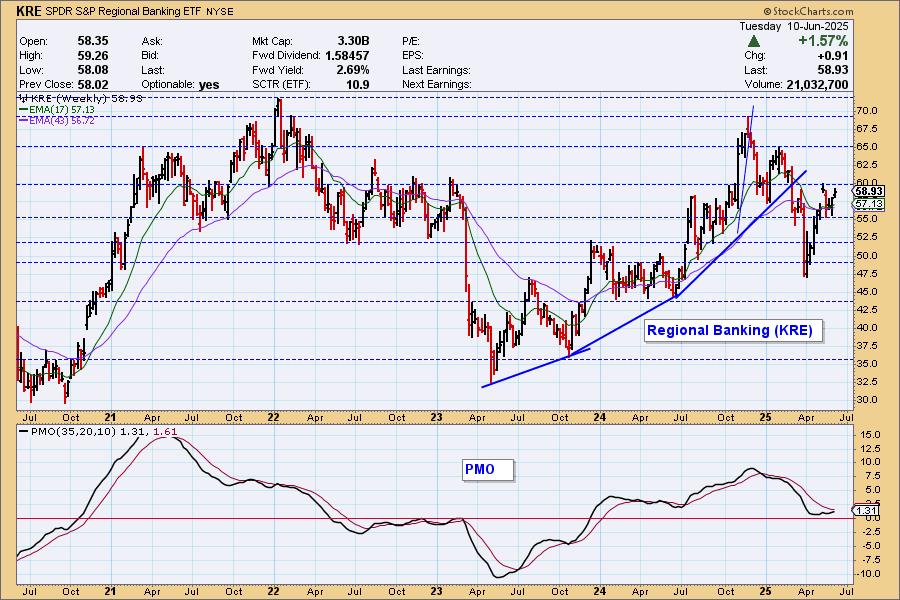Click the 'Regional Banking (KRE)' annotation box
Screen dimensions: 900x600
tap(734, 331)
